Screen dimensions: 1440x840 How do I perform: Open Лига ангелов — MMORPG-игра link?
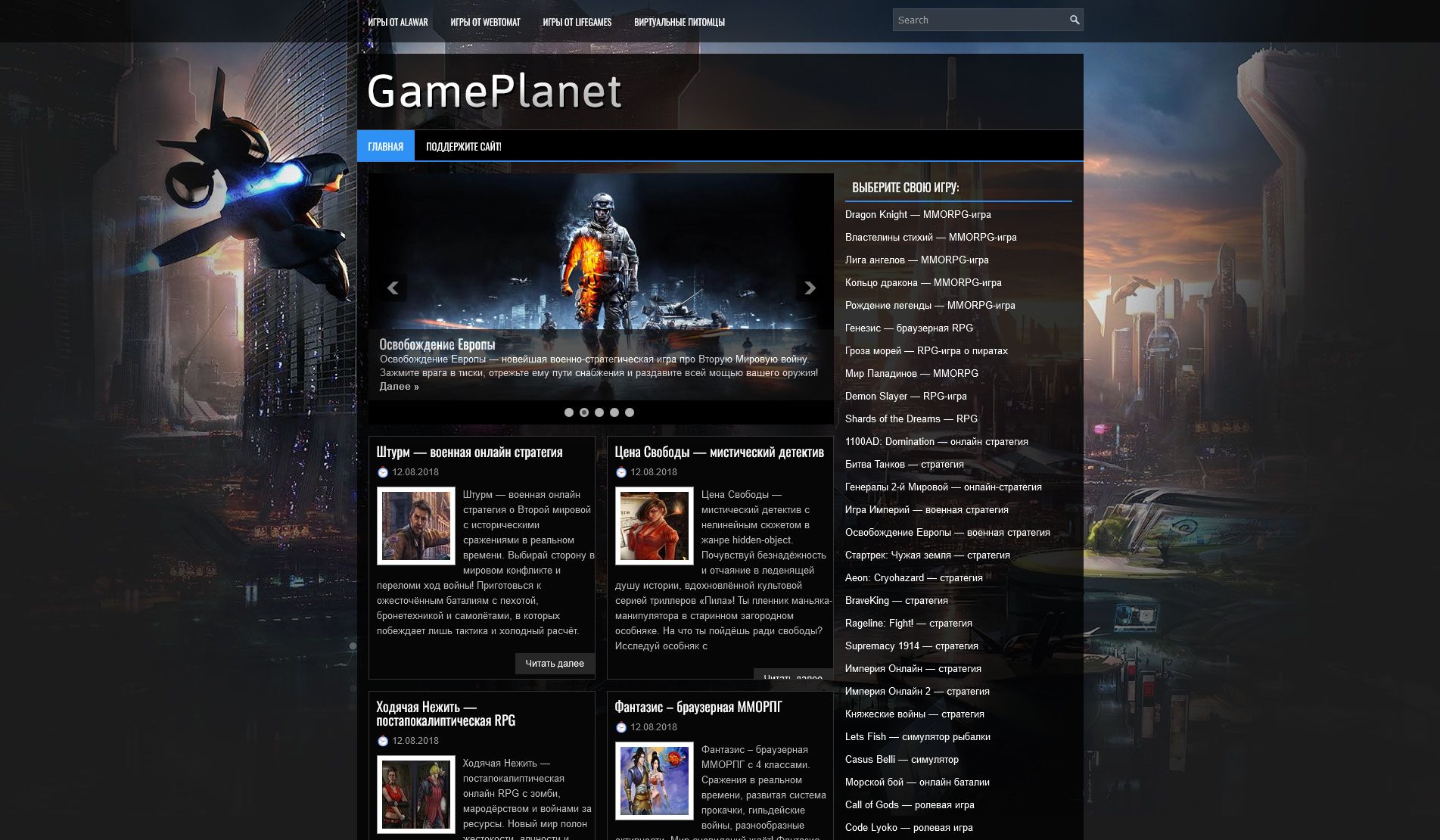pyautogui.click(x=917, y=260)
